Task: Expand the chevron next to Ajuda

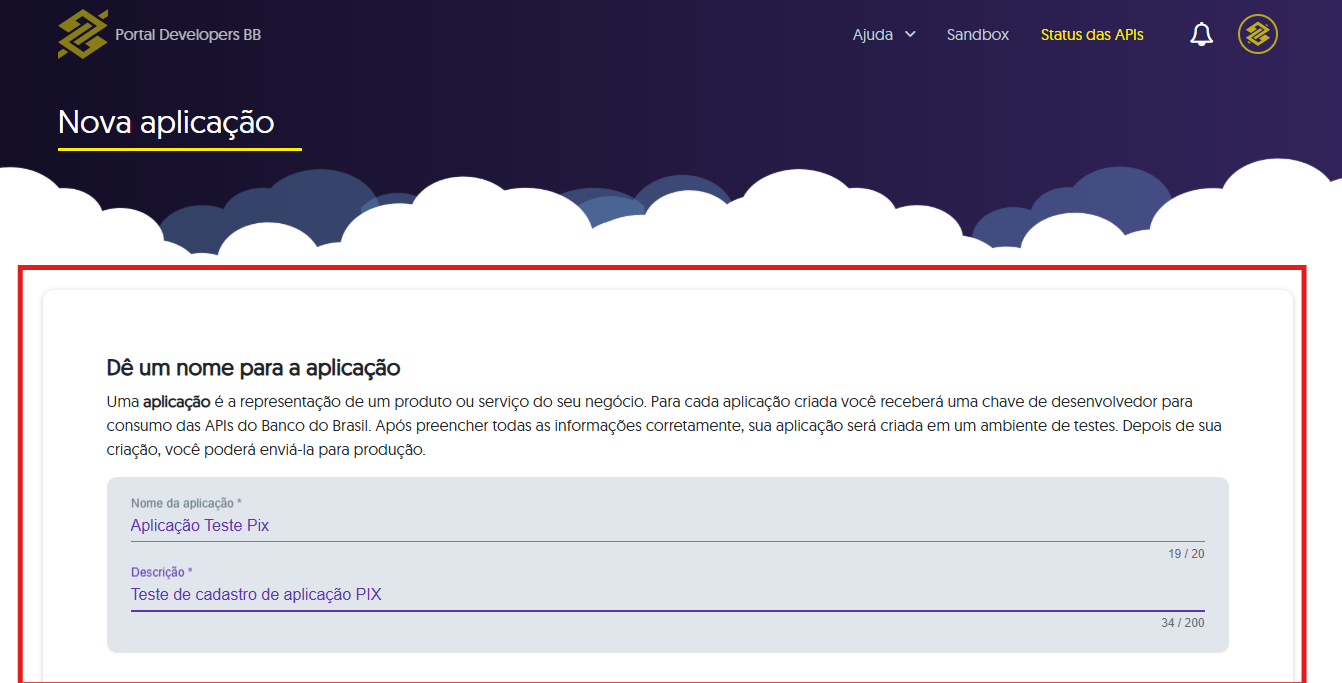Action: click(x=910, y=34)
